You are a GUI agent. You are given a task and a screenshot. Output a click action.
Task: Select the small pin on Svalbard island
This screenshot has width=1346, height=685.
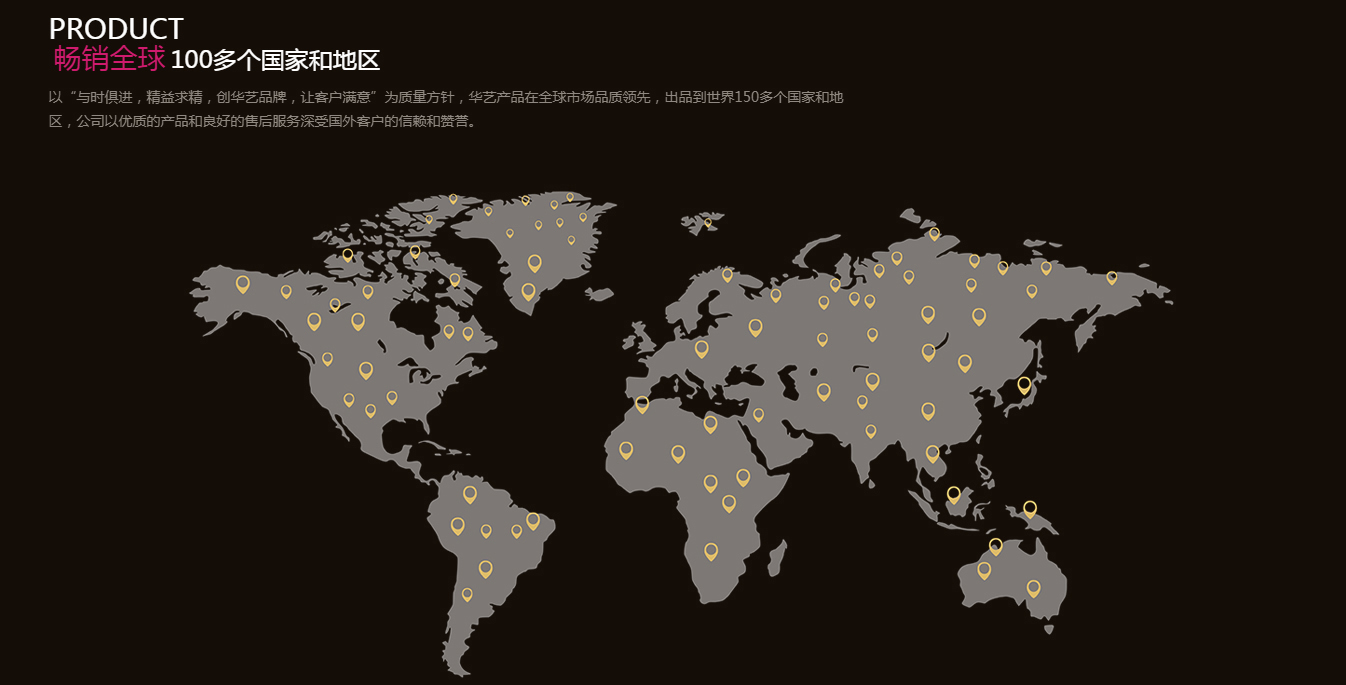point(707,223)
